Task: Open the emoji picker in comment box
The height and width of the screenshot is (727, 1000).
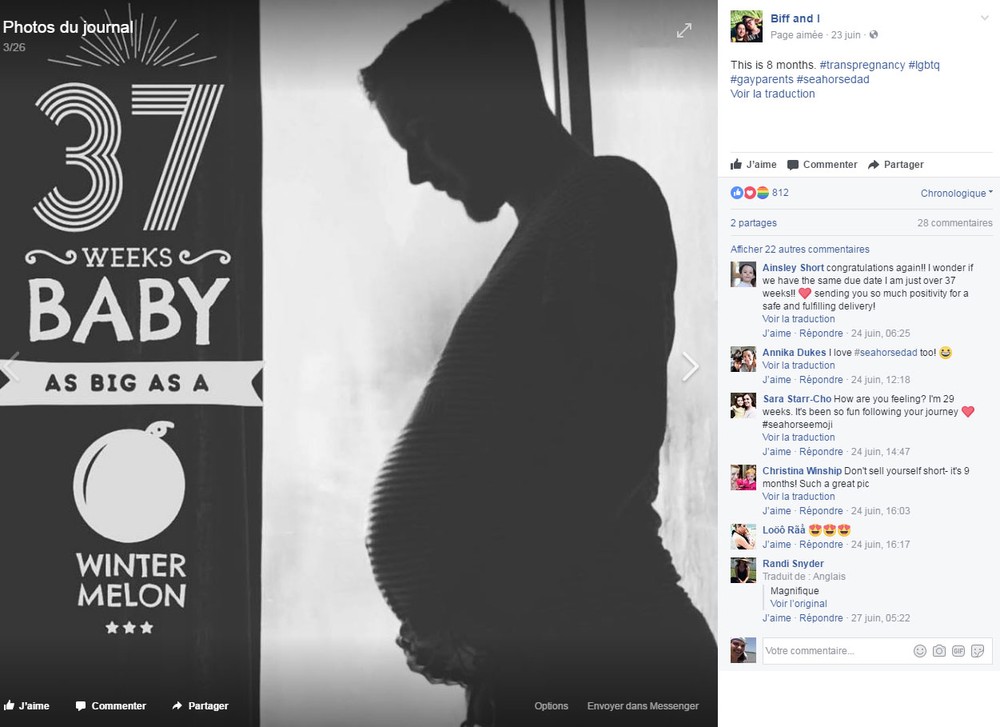Action: (920, 650)
